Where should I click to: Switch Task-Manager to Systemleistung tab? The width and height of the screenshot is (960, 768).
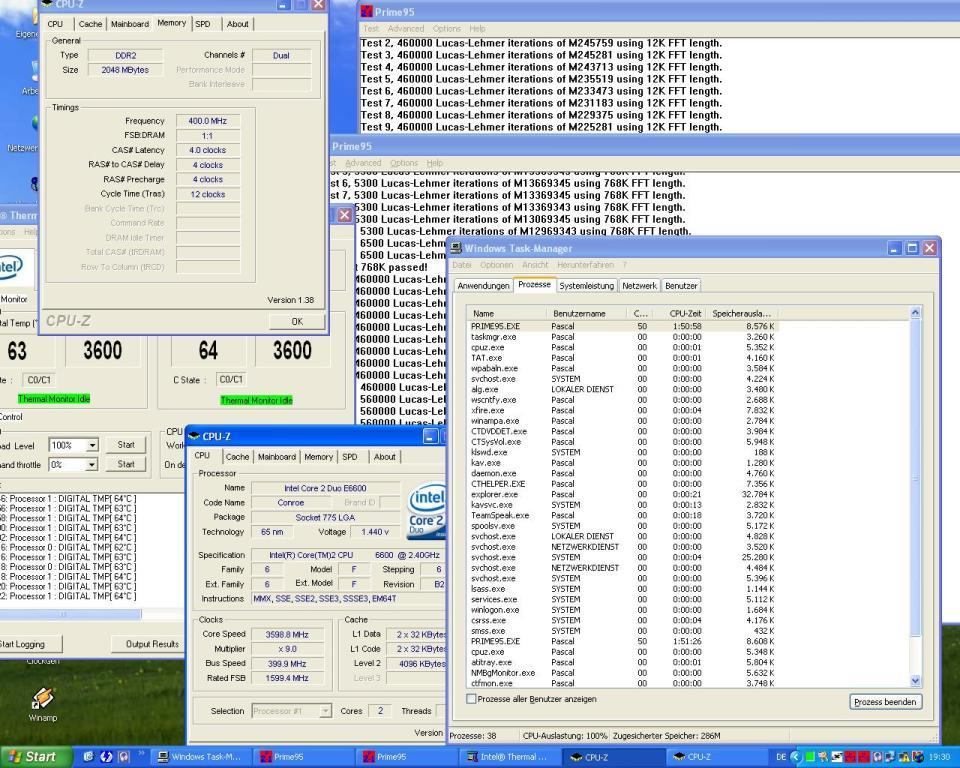coord(587,286)
